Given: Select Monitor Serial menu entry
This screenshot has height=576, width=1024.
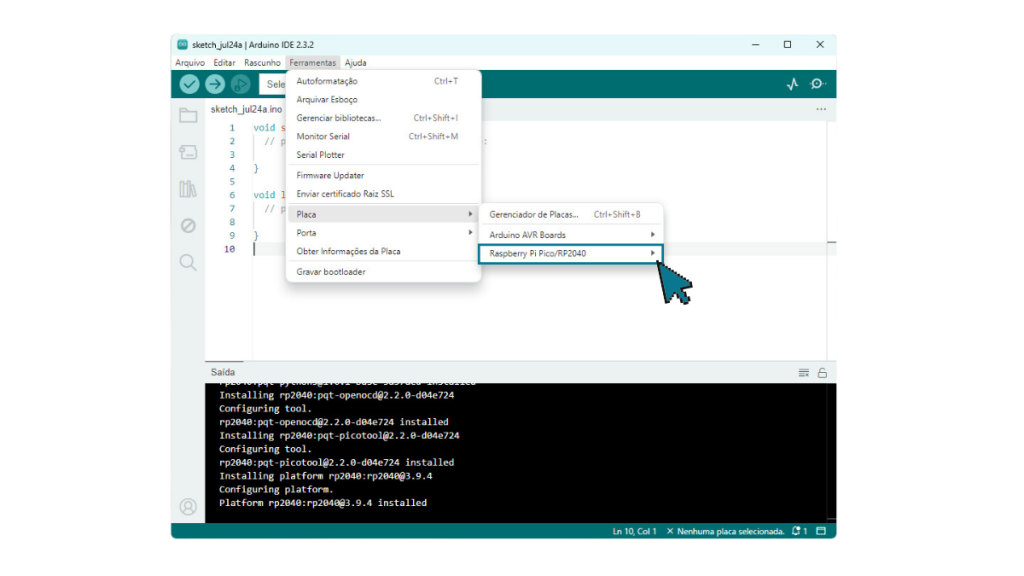Looking at the screenshot, I should click(383, 136).
